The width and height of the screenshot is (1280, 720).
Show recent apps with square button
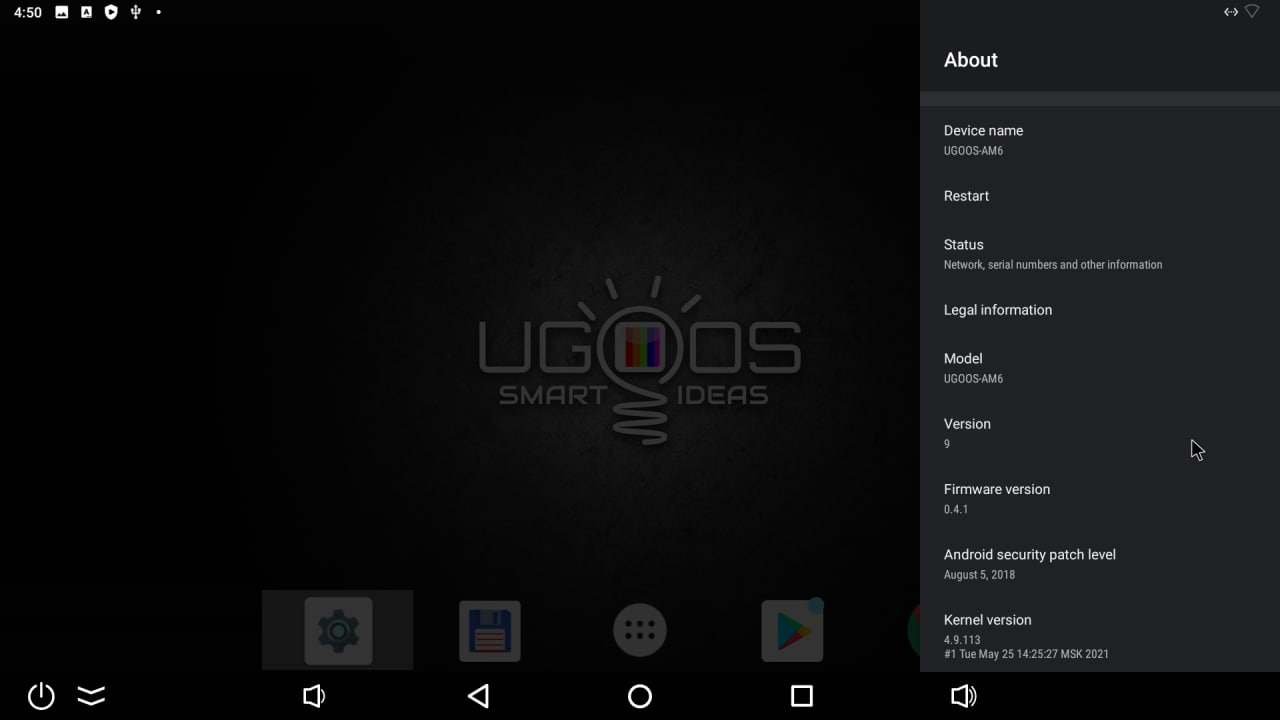pyautogui.click(x=802, y=696)
